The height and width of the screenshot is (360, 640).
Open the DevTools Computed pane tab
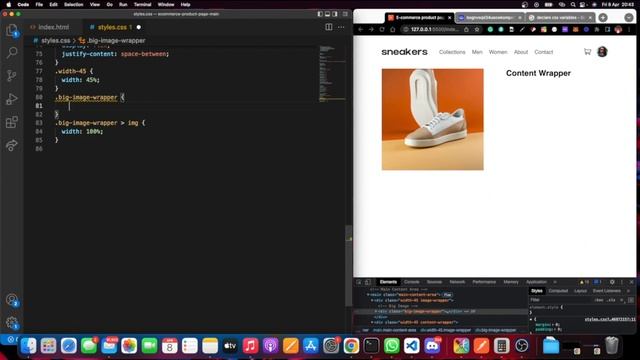[x=558, y=291]
